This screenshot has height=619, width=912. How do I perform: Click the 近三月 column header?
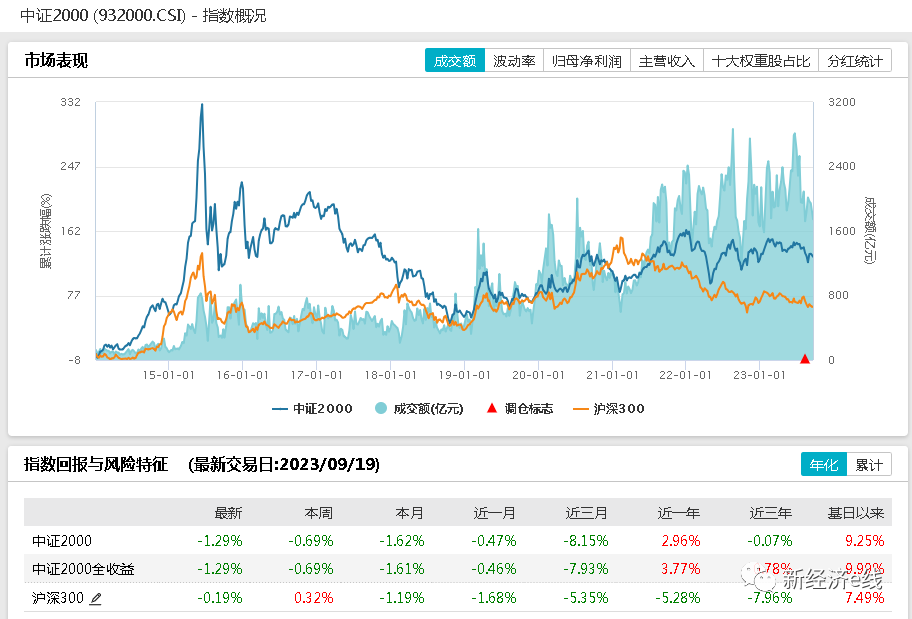click(586, 513)
